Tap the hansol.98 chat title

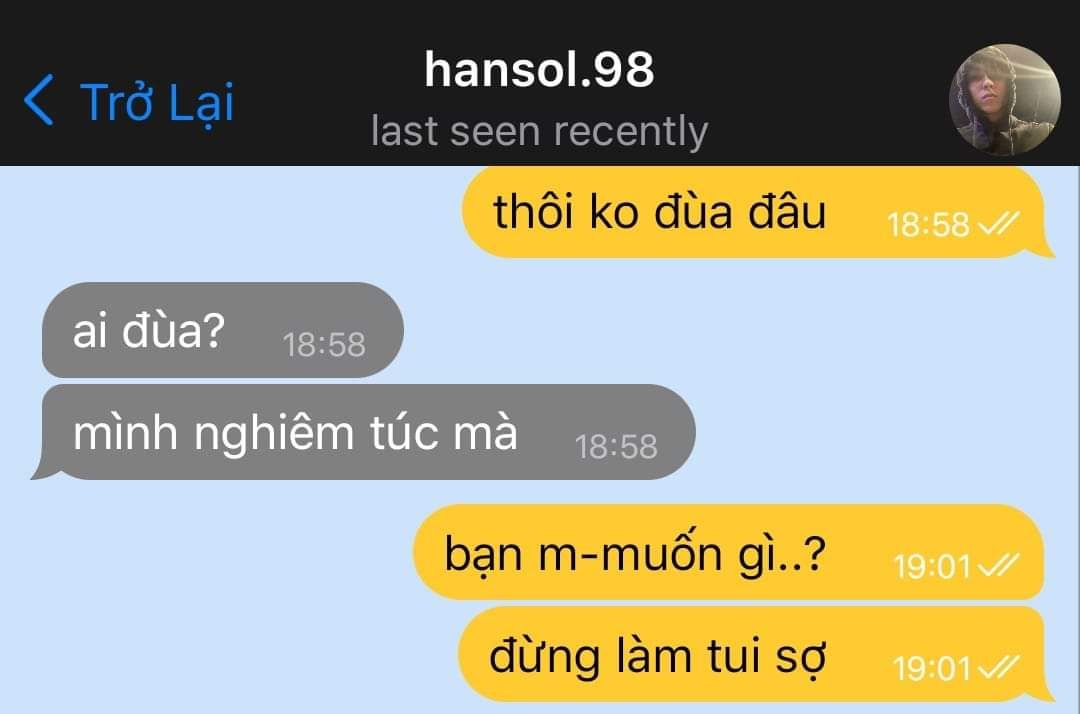539,70
